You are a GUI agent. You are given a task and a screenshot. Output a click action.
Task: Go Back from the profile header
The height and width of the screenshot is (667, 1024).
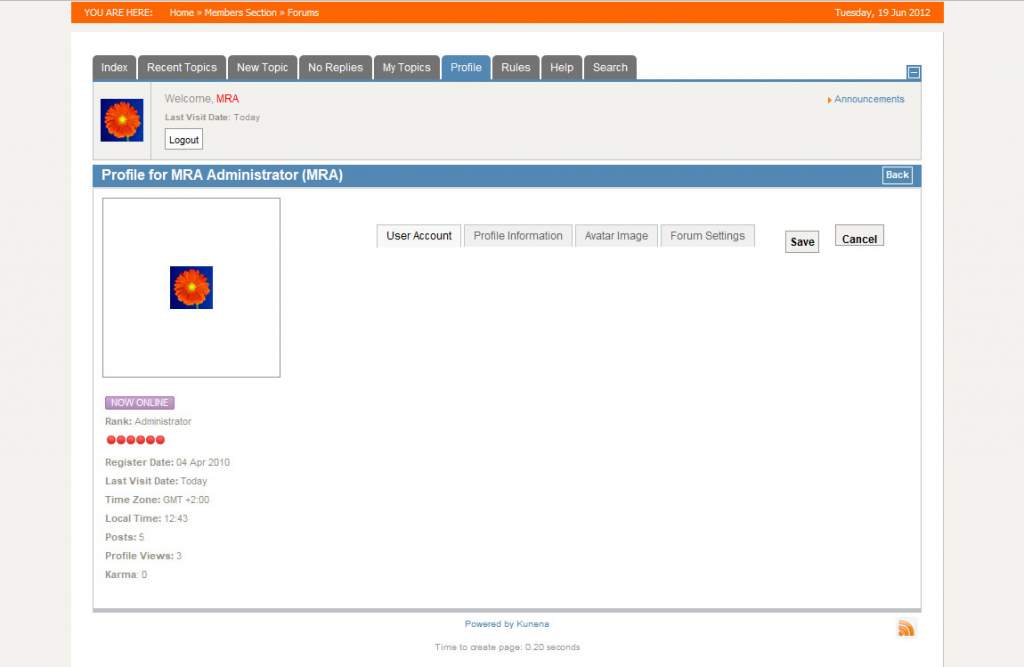pos(897,175)
